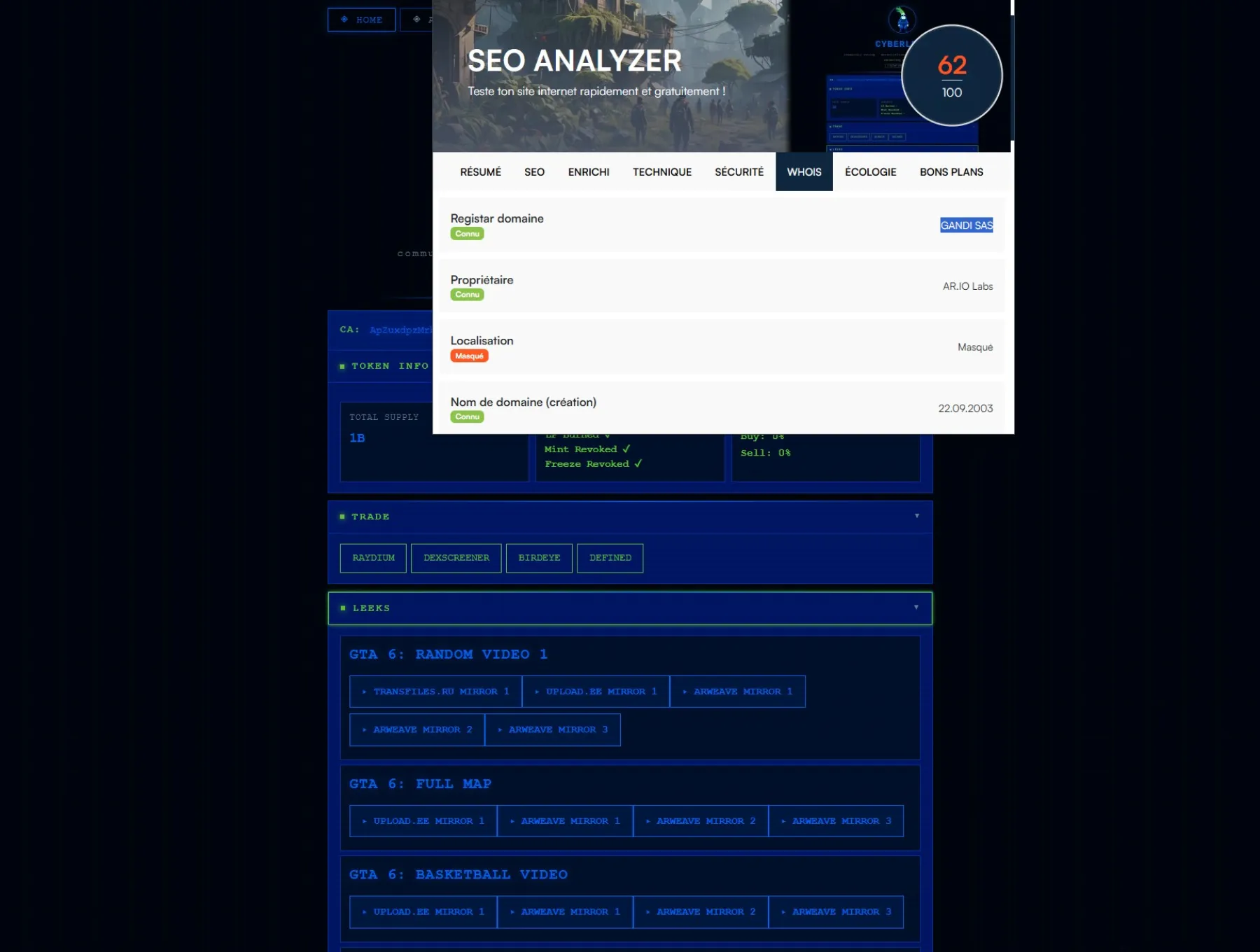This screenshot has height=952, width=1260.
Task: Open UPLOAD.EE MIRROR 1 under Random Video 1
Action: [596, 692]
